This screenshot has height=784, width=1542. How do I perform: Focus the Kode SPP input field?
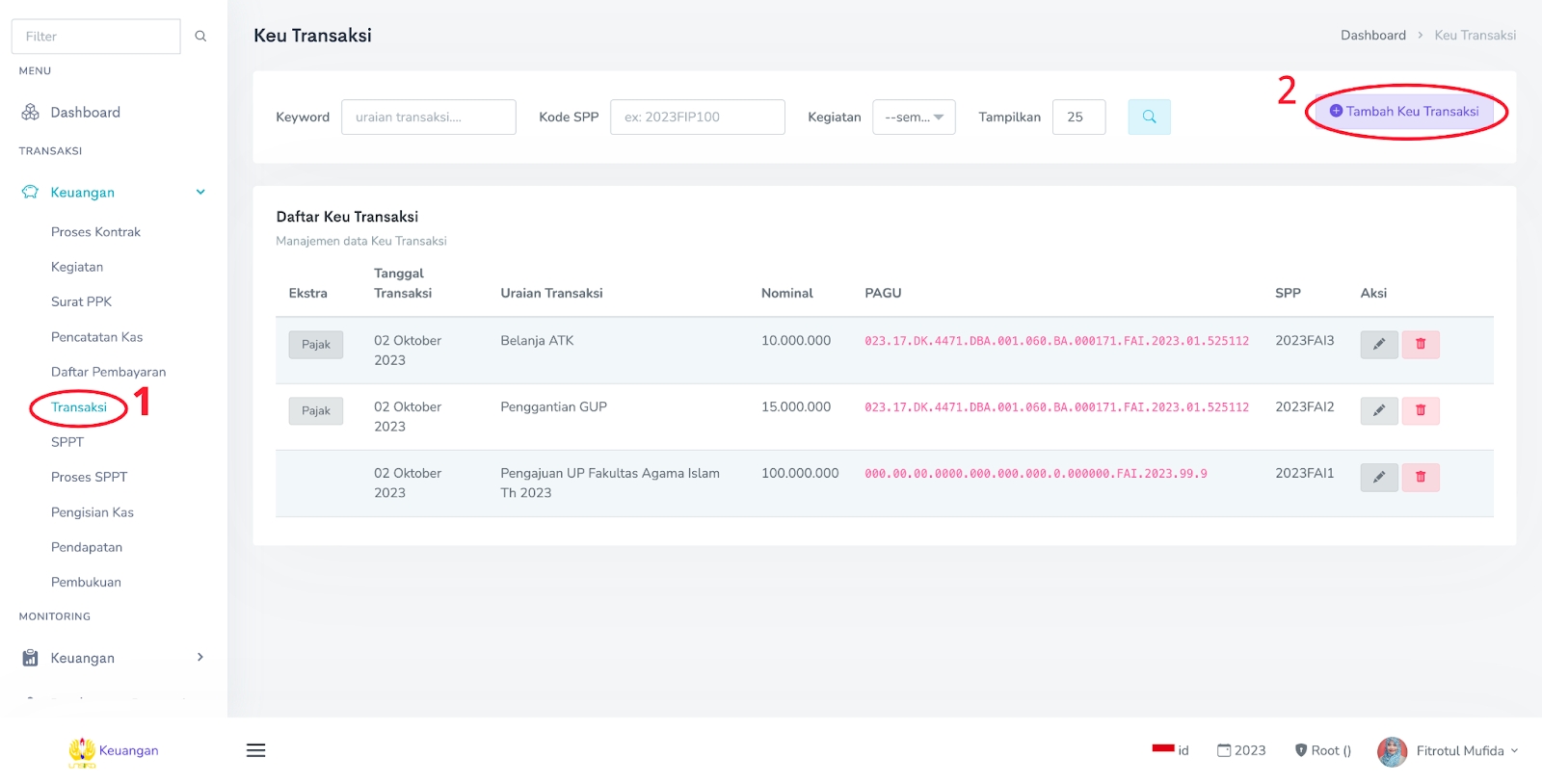697,118
